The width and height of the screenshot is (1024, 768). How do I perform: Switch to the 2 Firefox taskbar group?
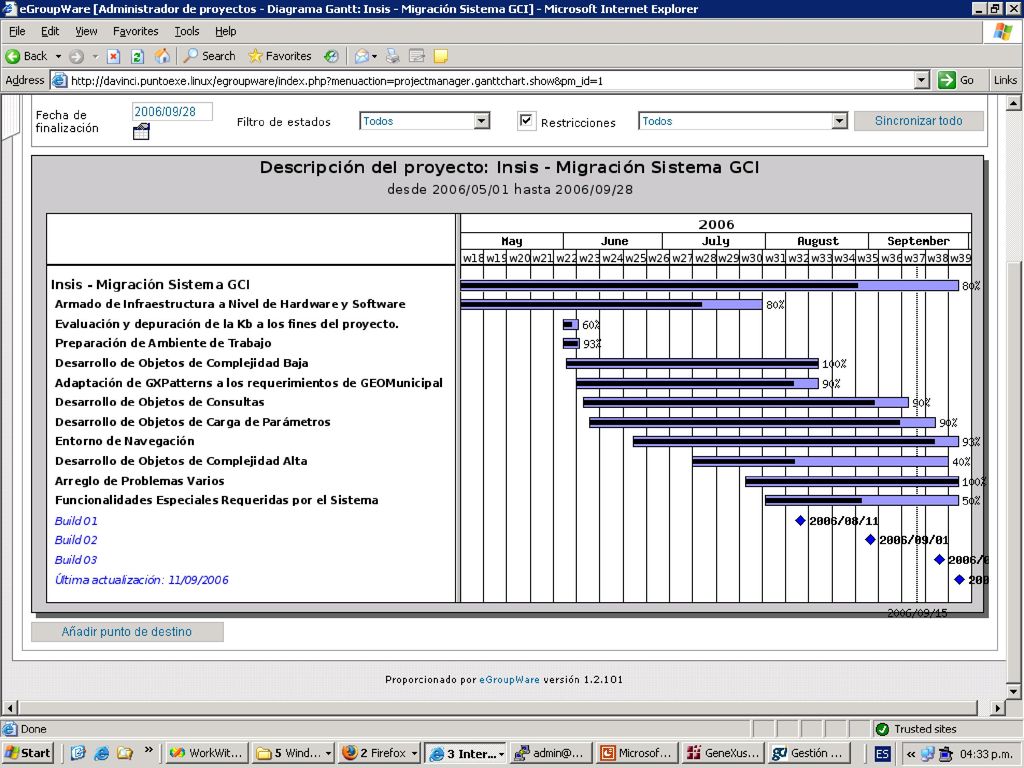click(381, 753)
